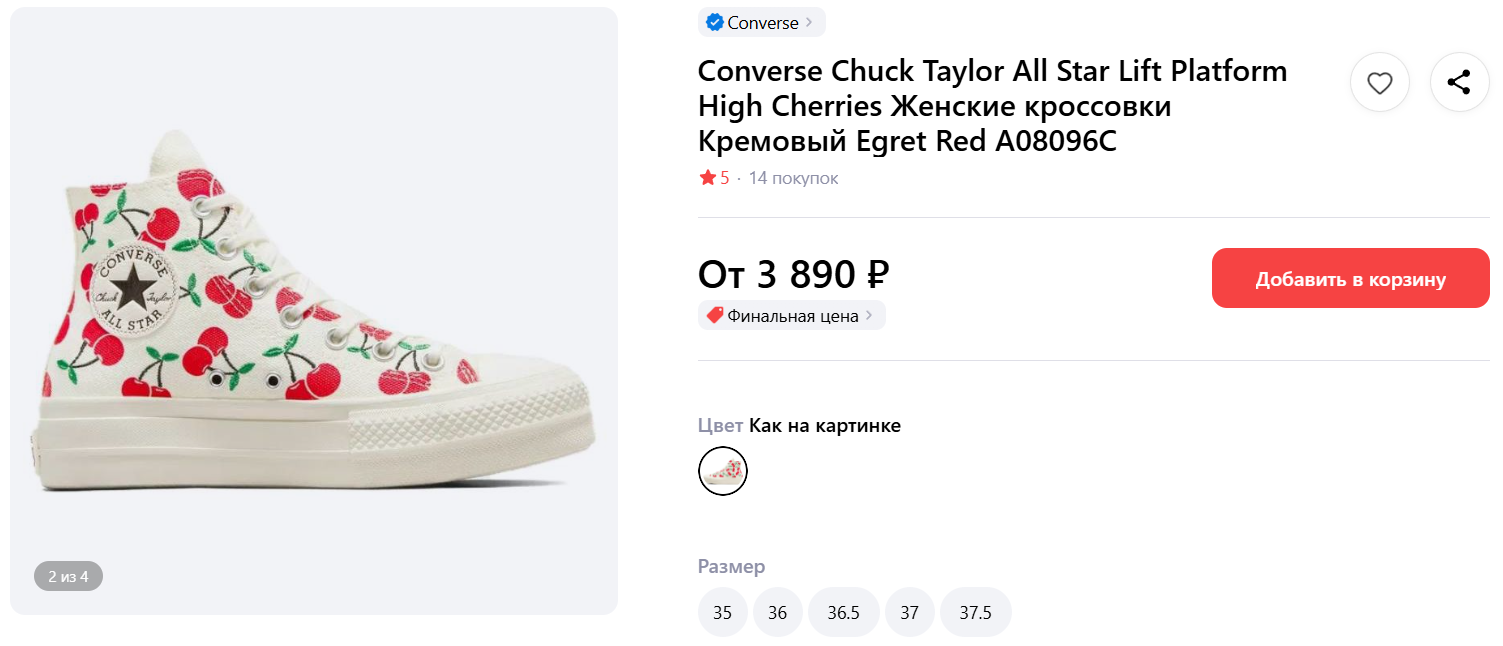Select size 37.5
Viewport: 1503px width, 646px height.
(975, 612)
